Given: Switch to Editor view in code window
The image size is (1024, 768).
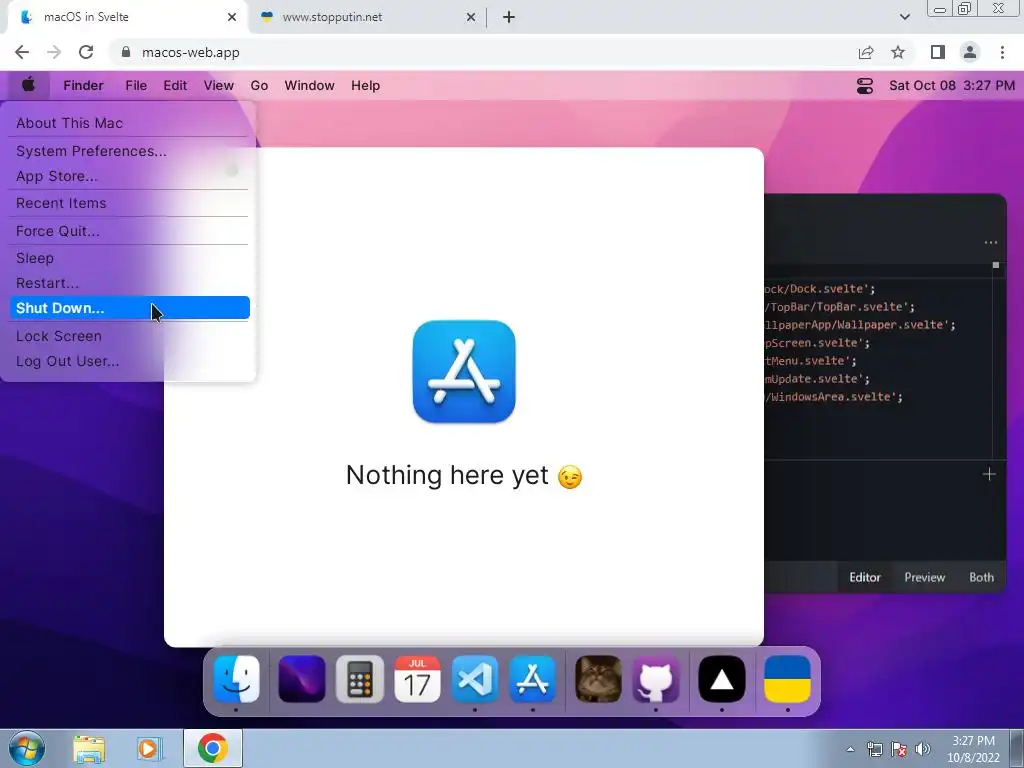Looking at the screenshot, I should tap(865, 577).
